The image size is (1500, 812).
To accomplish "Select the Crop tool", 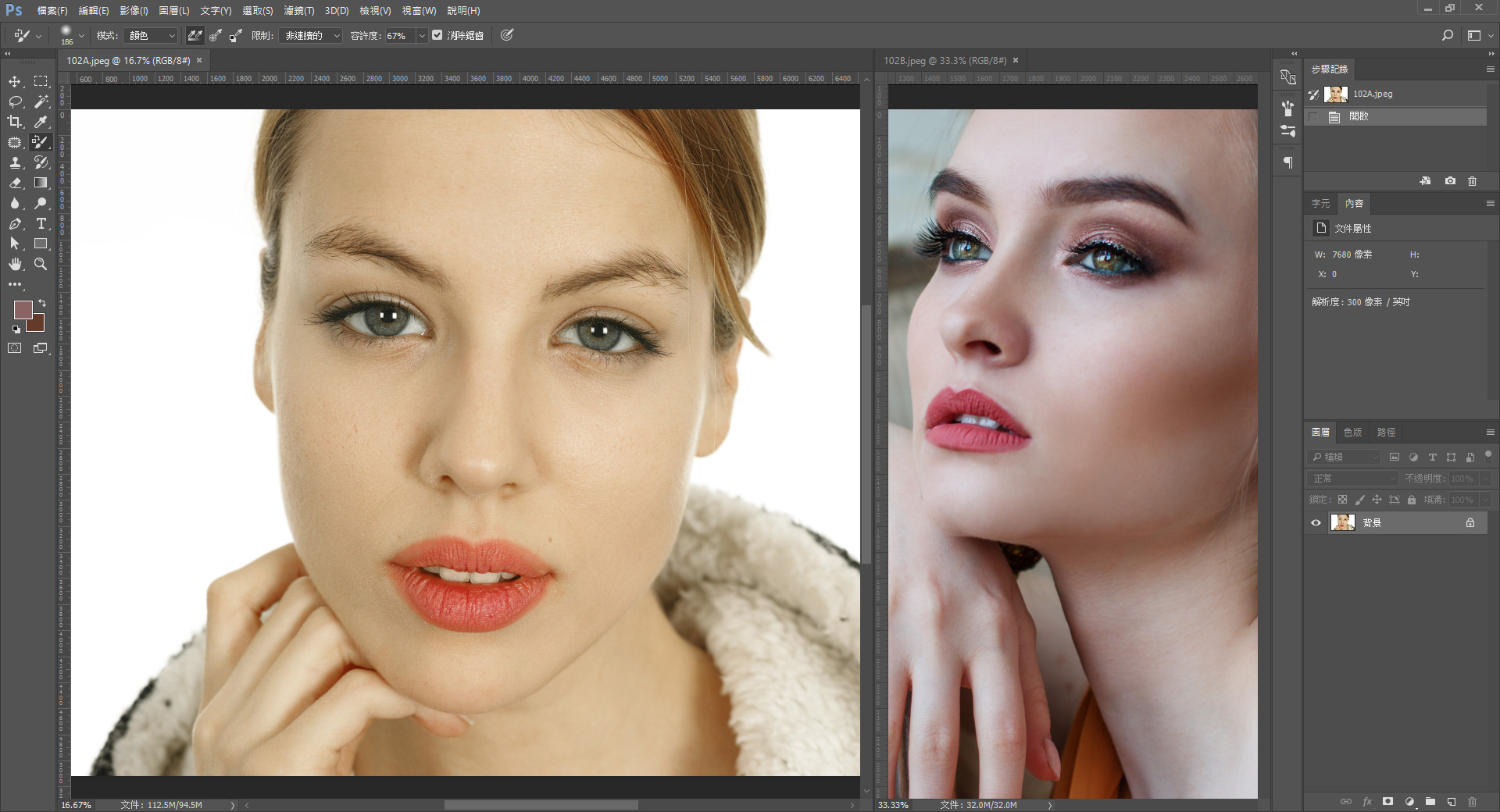I will [x=15, y=122].
